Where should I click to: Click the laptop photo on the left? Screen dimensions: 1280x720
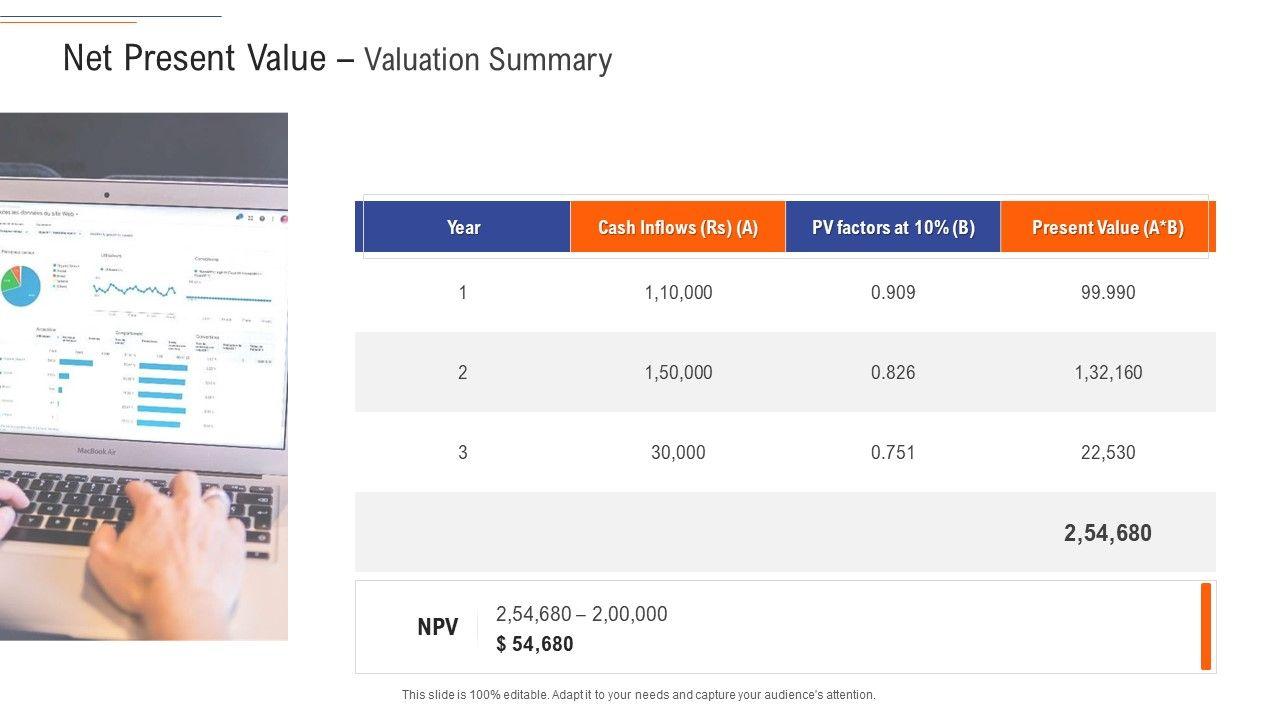click(x=143, y=376)
